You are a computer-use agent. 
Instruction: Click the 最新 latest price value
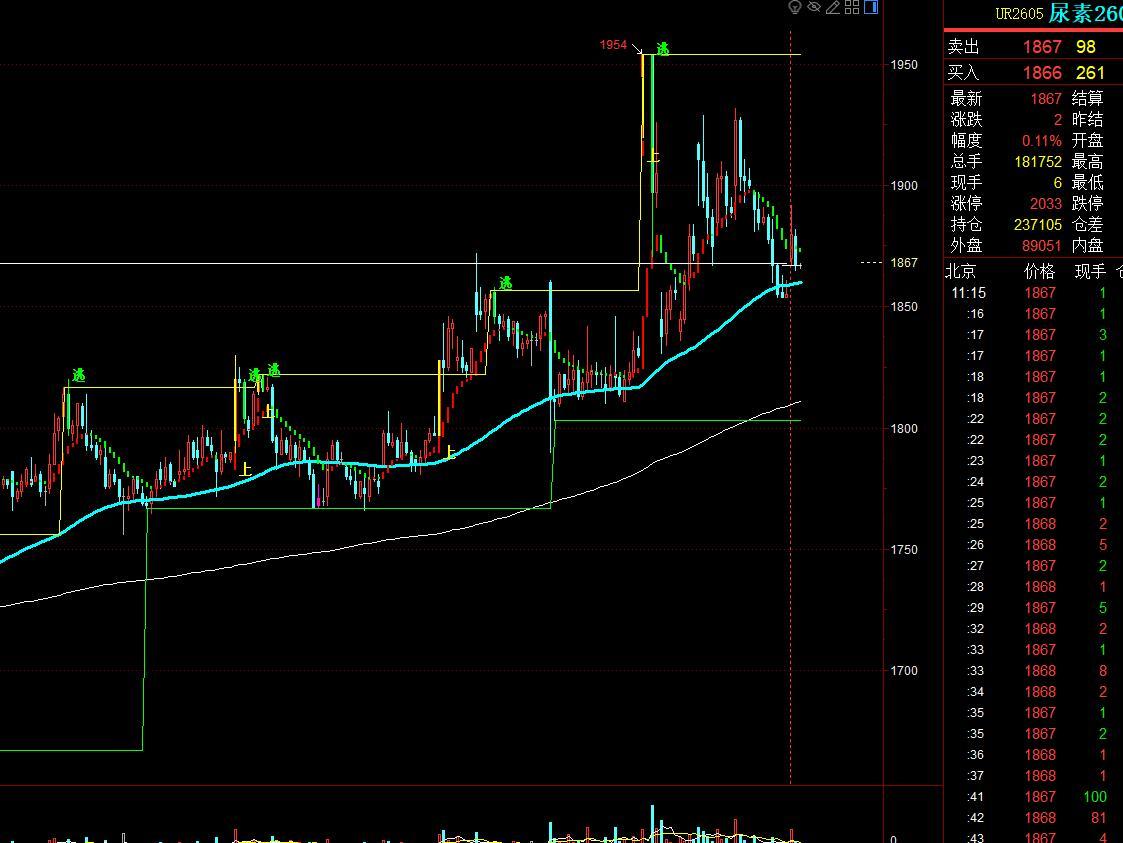point(1046,99)
